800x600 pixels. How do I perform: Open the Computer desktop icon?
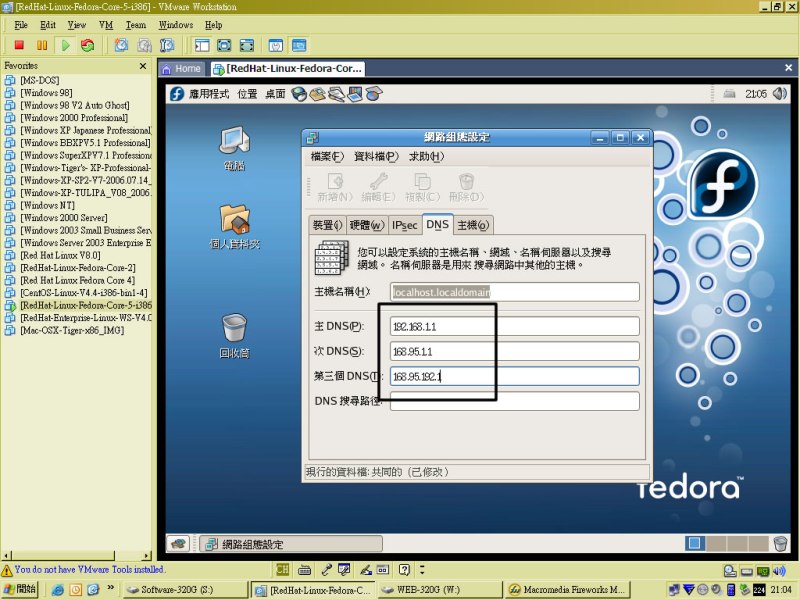pos(234,148)
